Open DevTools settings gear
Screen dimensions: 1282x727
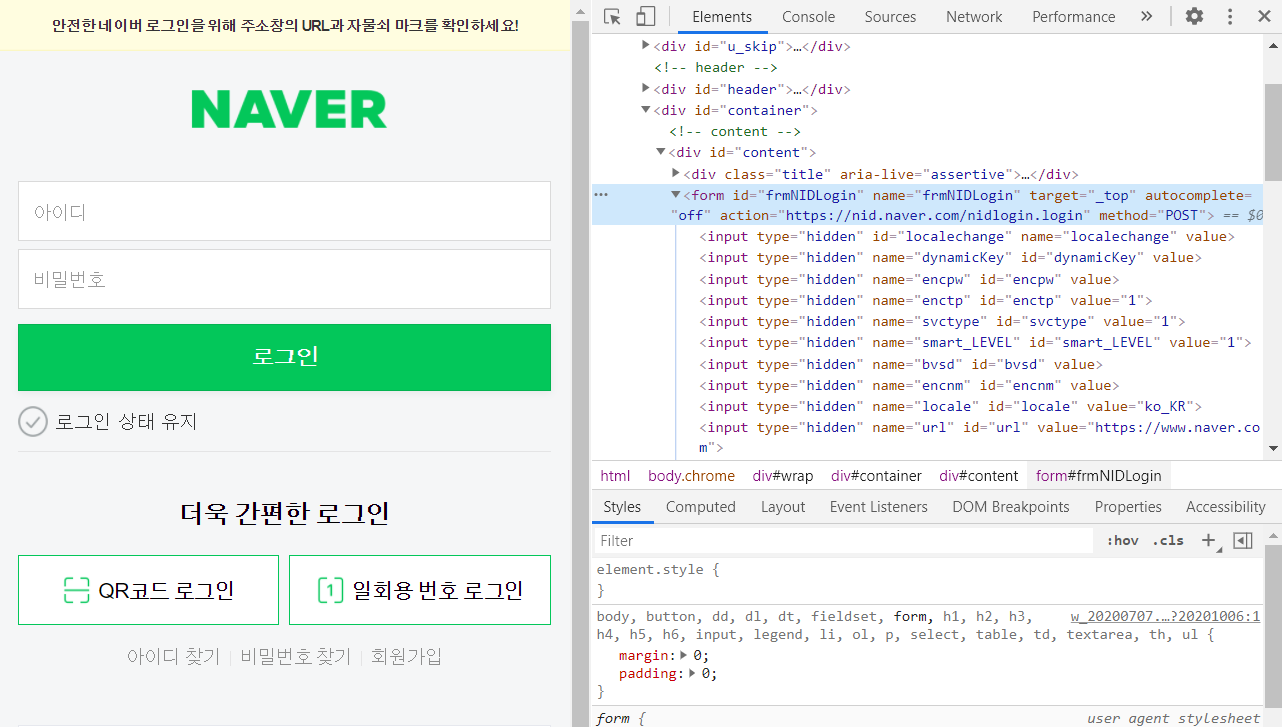[1194, 16]
